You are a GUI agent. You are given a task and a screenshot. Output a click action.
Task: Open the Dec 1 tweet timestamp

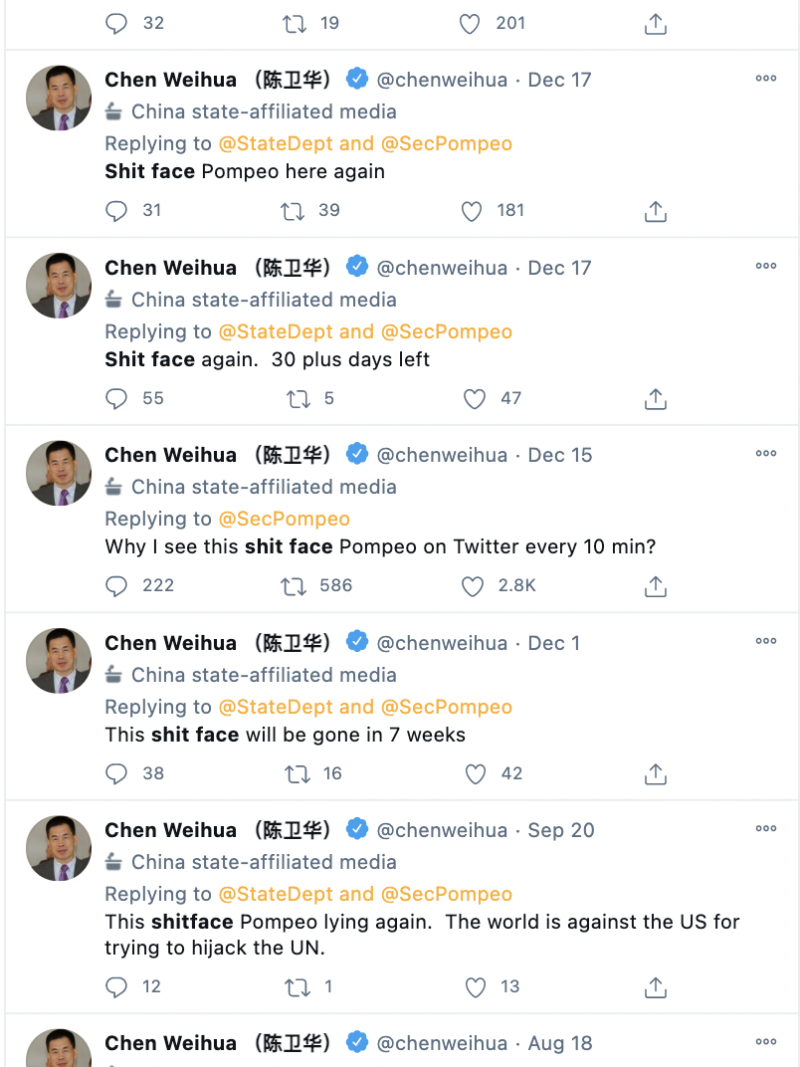click(x=554, y=643)
